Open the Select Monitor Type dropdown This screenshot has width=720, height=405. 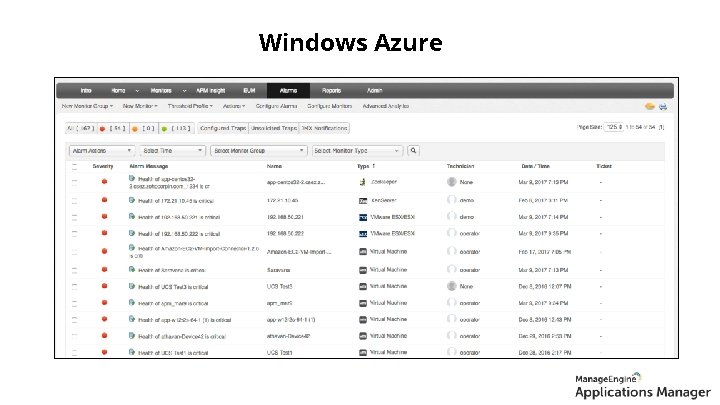pyautogui.click(x=357, y=151)
